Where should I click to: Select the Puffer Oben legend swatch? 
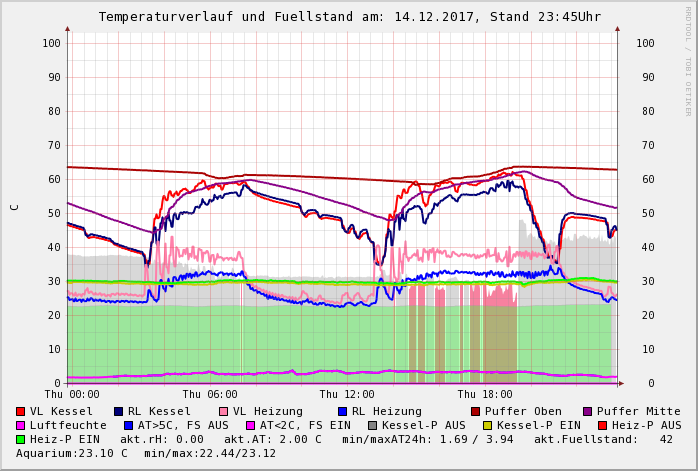(x=476, y=411)
